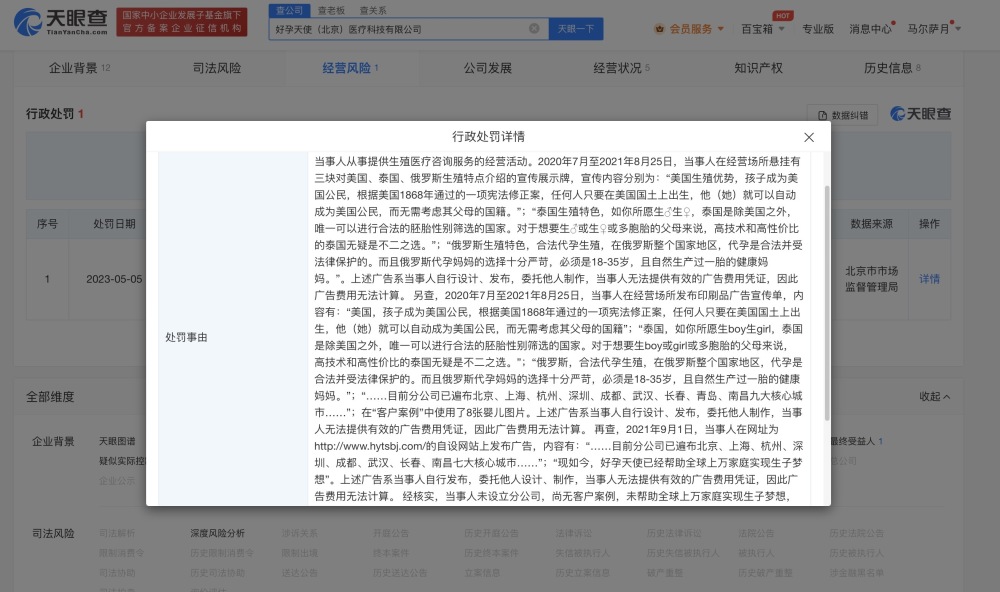Click the HOT badge above 百宝箱

point(782,15)
